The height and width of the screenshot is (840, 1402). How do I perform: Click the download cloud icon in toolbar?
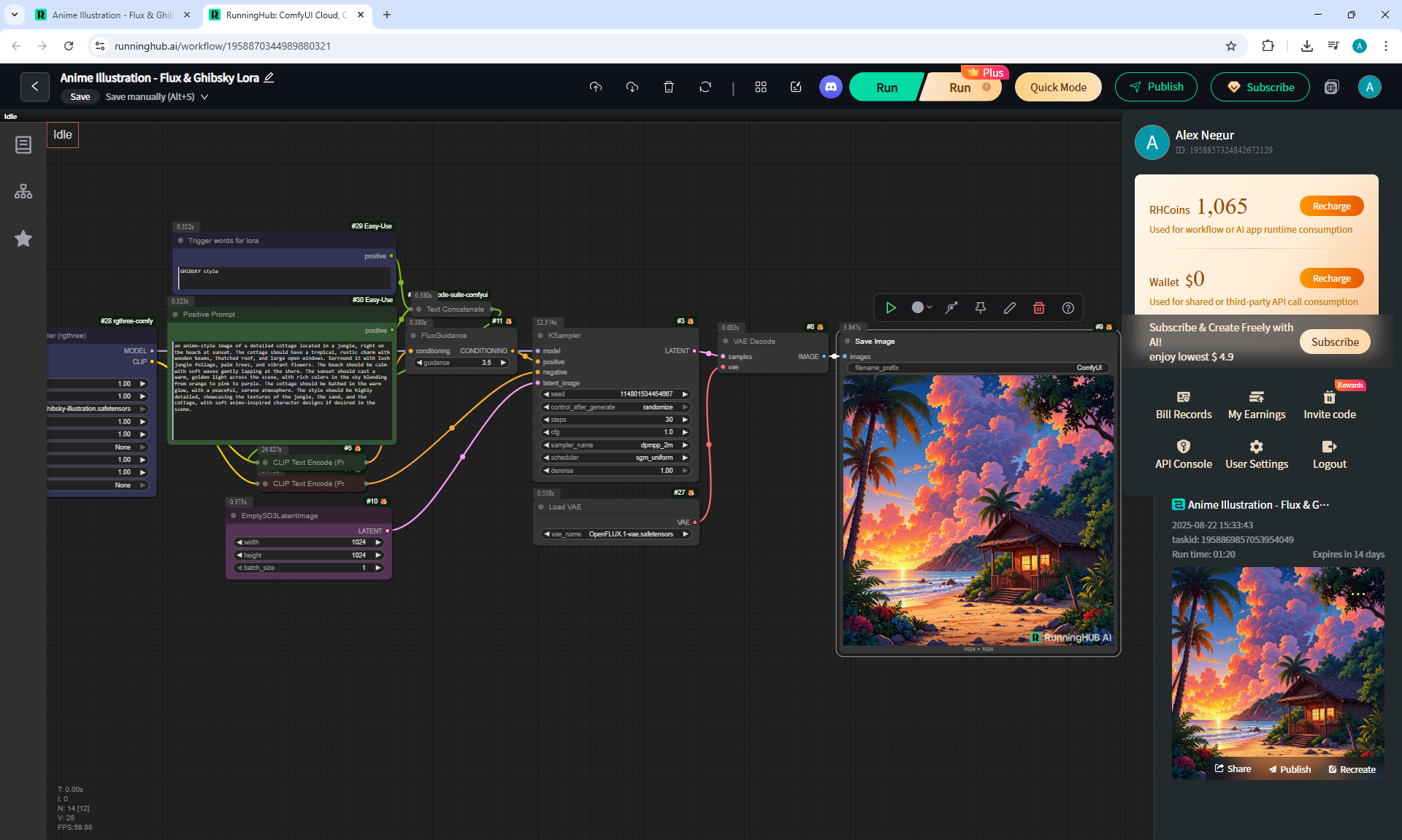click(x=632, y=87)
